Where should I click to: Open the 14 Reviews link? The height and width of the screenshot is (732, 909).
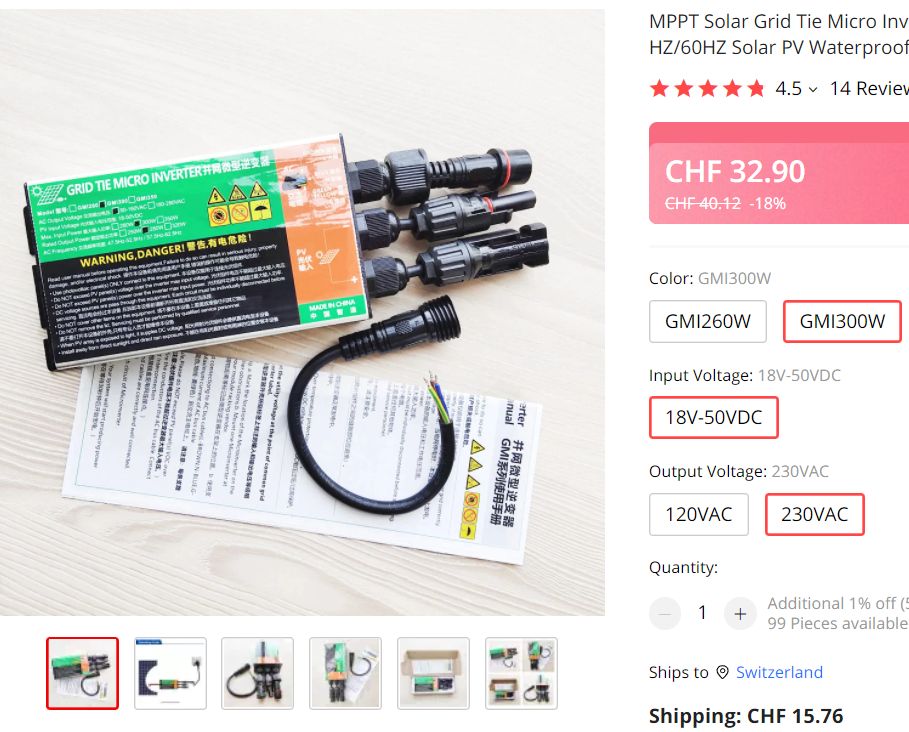coord(869,89)
